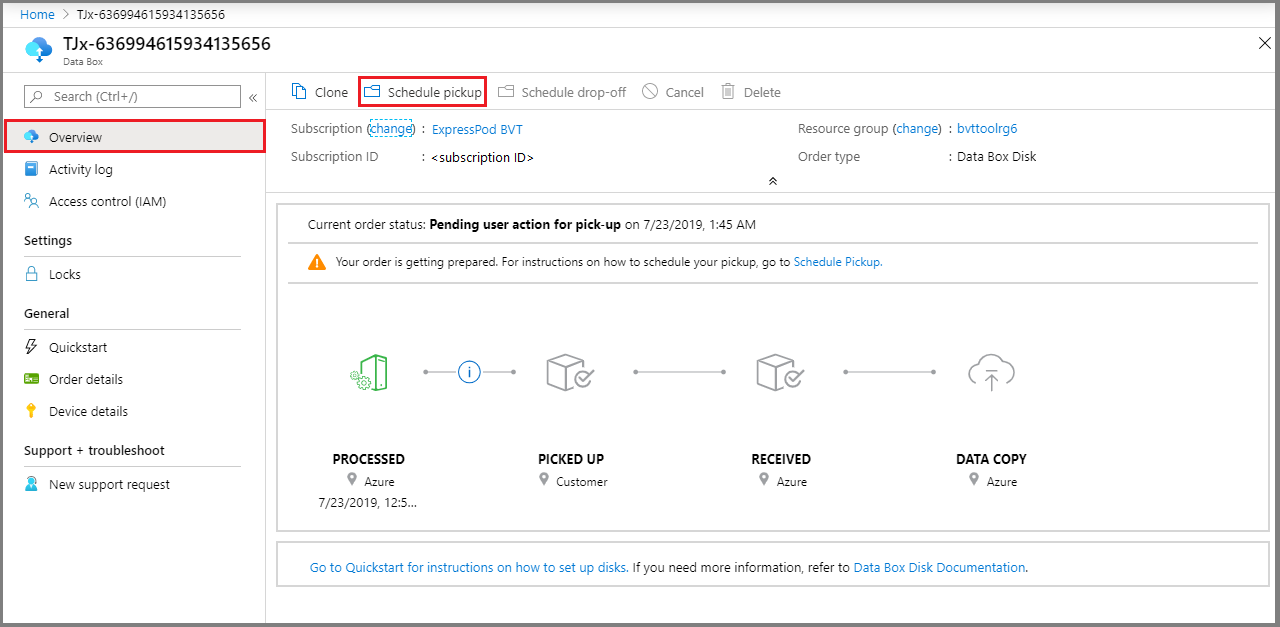Open Device details in sidebar
The height and width of the screenshot is (627, 1280).
(88, 412)
